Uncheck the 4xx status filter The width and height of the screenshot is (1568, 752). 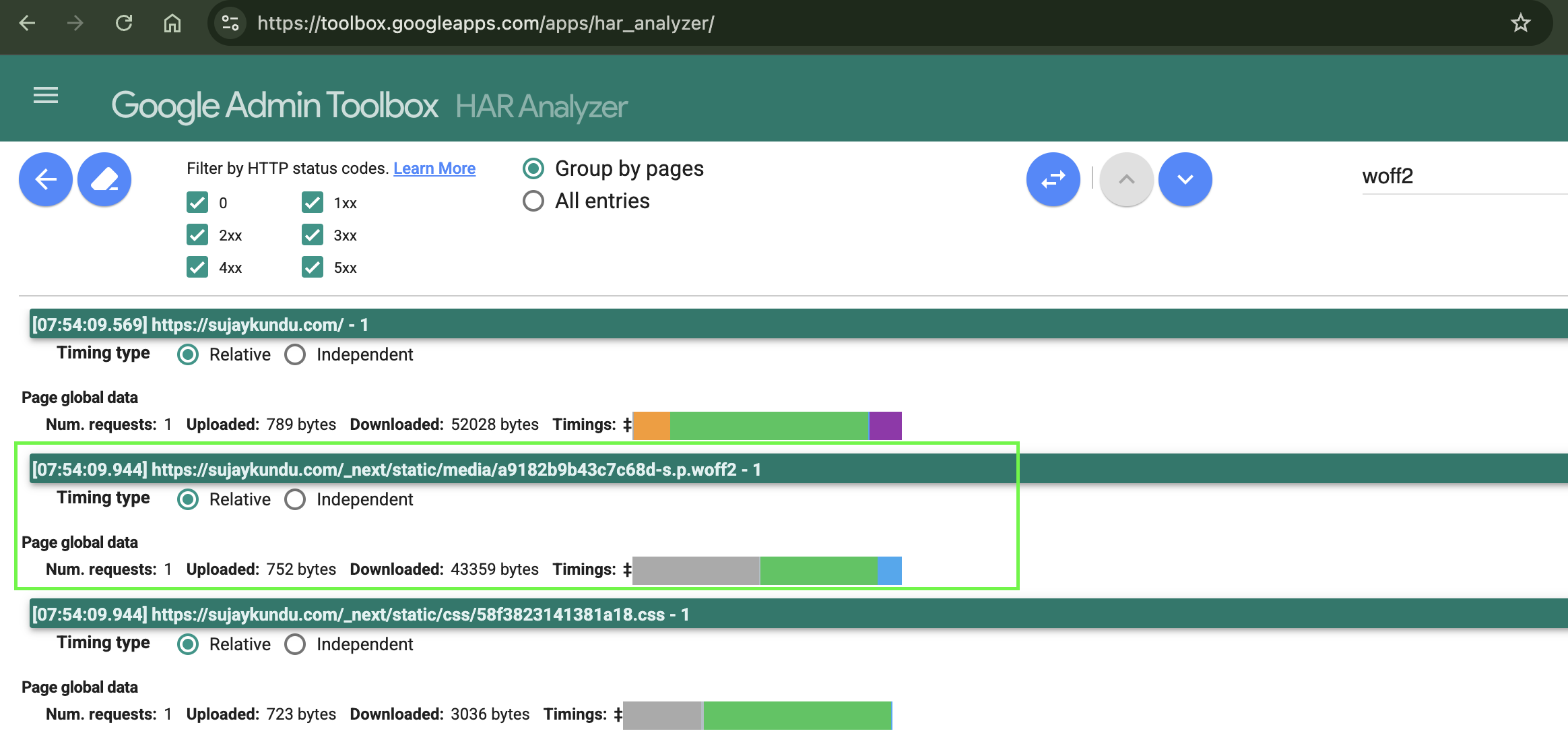(197, 268)
